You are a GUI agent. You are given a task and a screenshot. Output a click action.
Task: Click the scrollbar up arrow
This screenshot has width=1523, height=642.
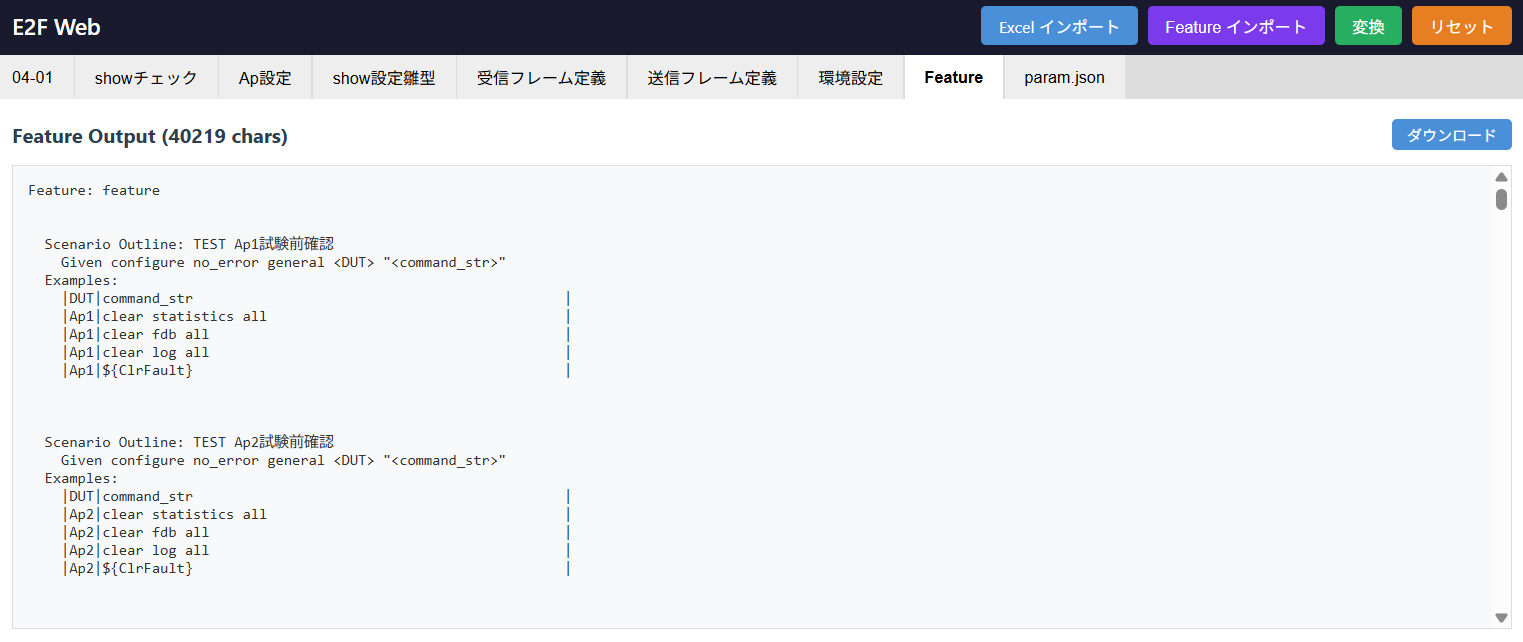[x=1501, y=176]
